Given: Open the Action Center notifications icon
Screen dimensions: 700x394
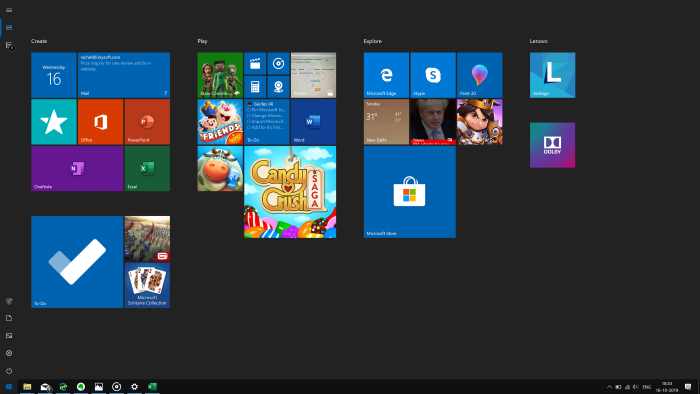Looking at the screenshot, I should tap(688, 386).
